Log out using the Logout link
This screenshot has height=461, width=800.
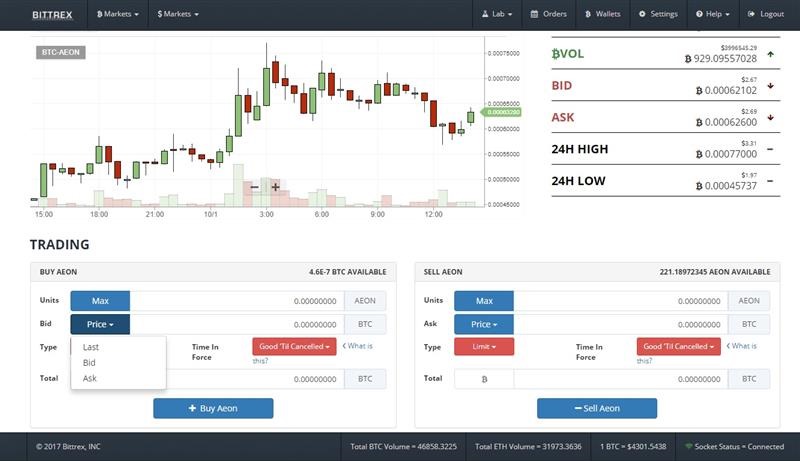click(766, 14)
